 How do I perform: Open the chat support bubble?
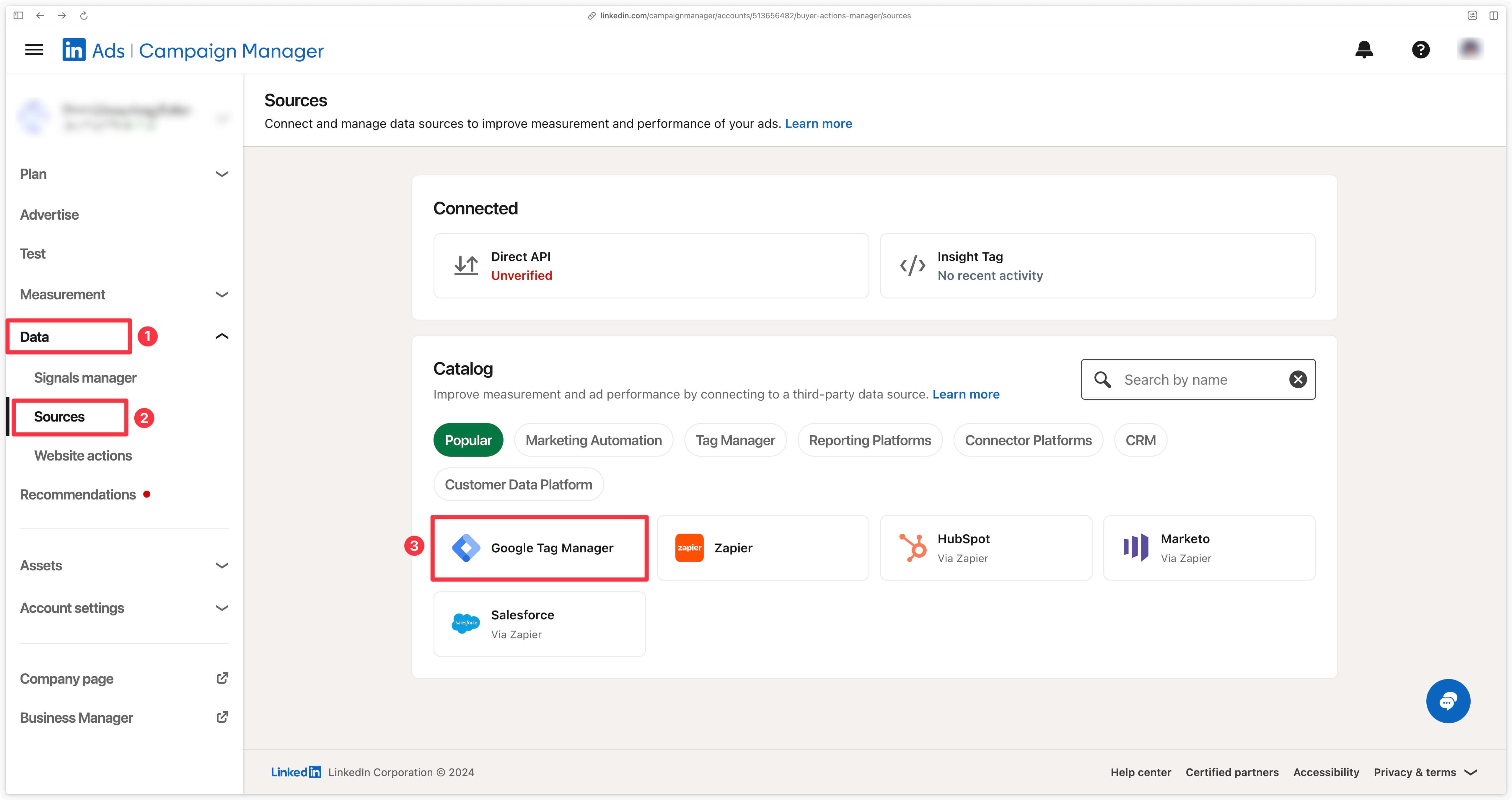click(1448, 701)
